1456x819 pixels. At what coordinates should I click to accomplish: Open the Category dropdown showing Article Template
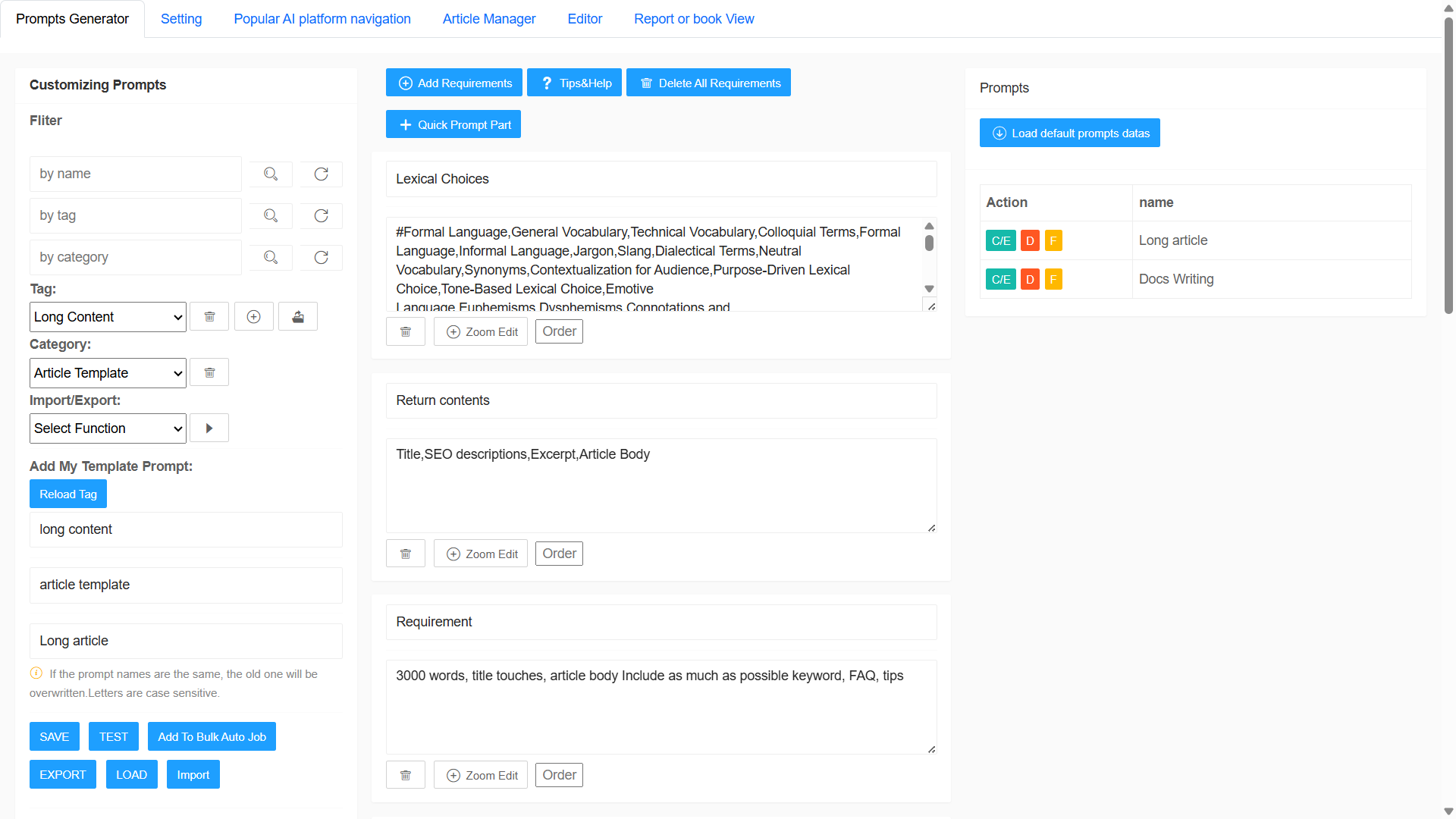[x=108, y=372]
